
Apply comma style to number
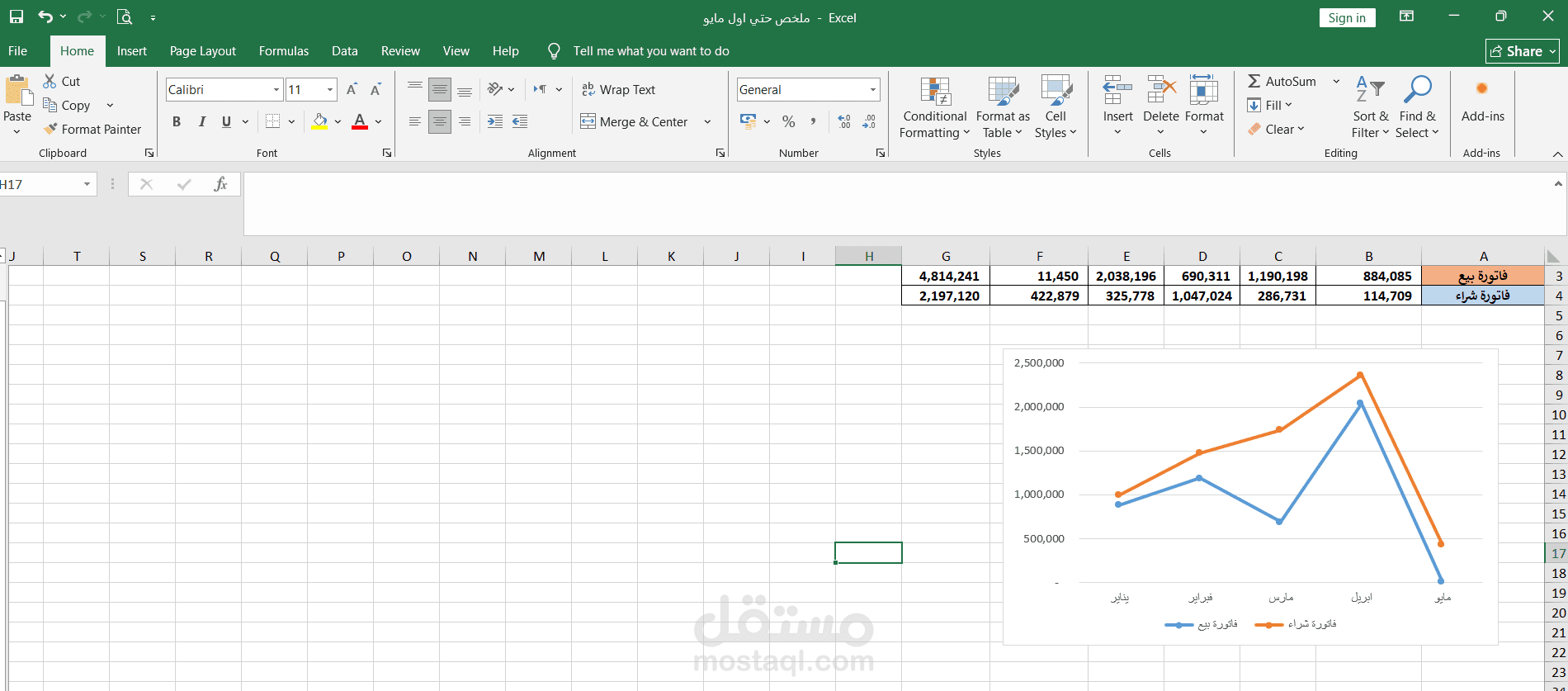point(813,121)
